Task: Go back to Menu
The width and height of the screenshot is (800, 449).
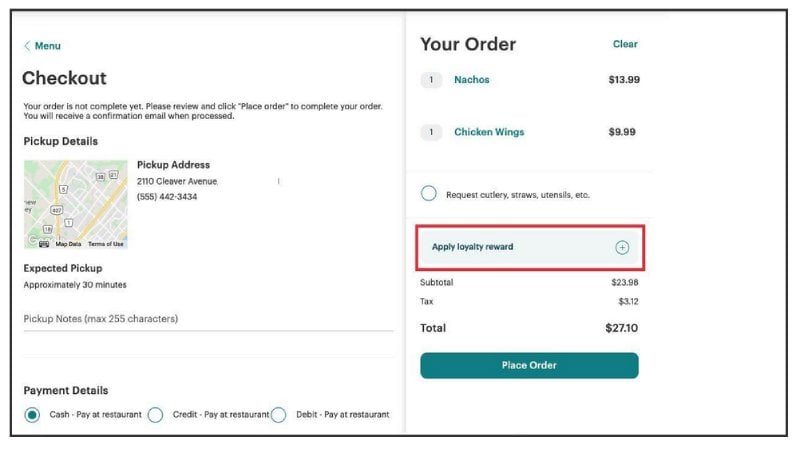Action: [47, 46]
